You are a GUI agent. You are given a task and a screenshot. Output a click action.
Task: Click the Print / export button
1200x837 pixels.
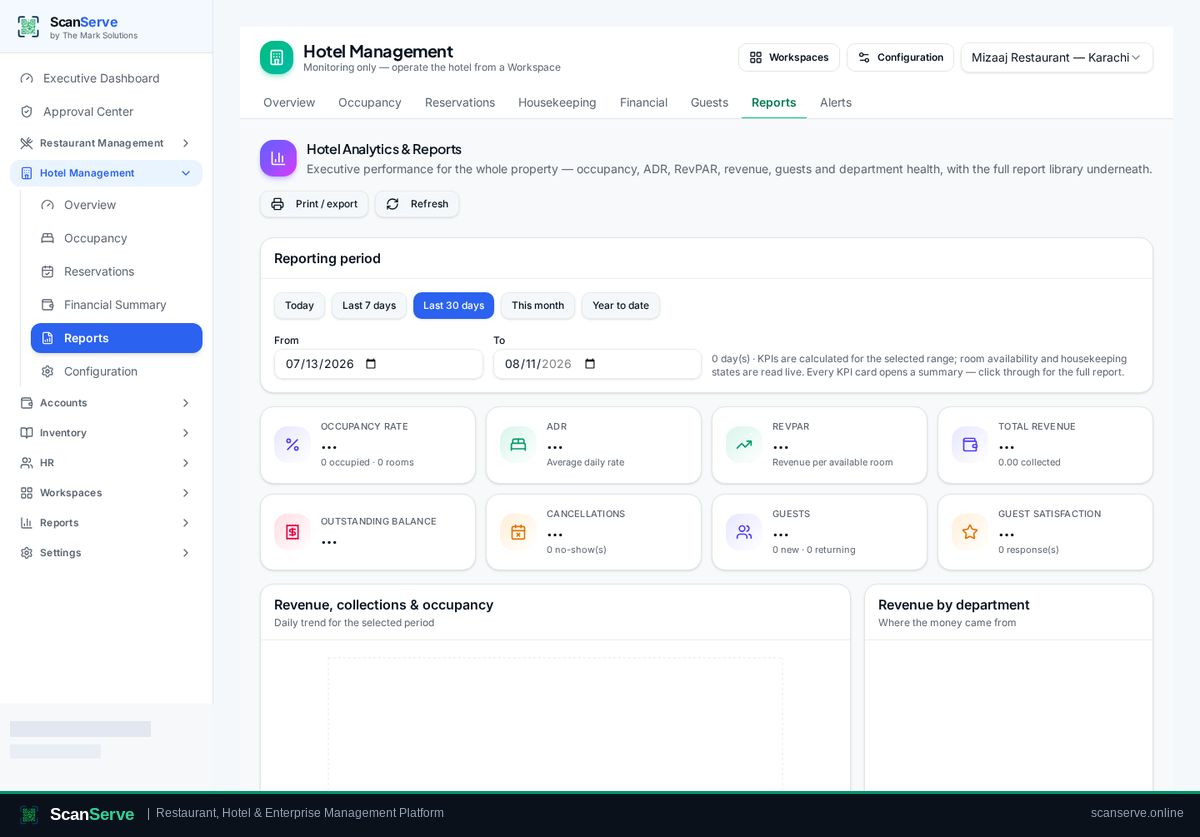tap(314, 204)
